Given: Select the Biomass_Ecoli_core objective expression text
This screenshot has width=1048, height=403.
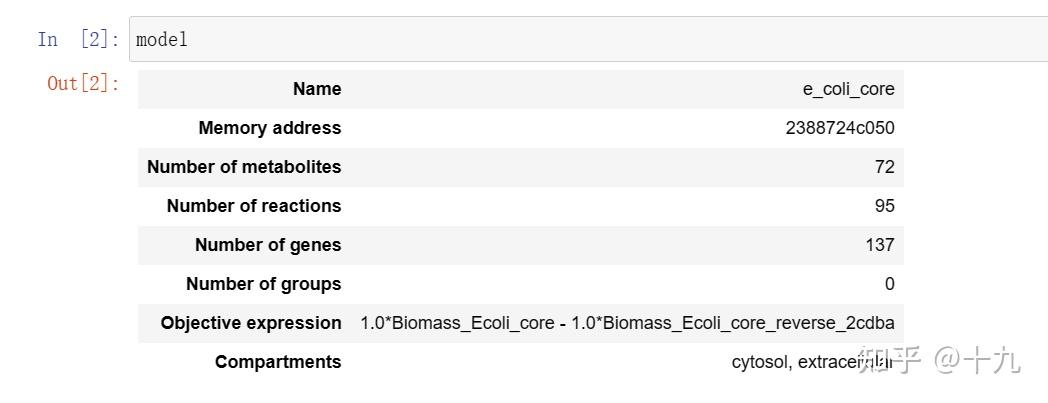Looking at the screenshot, I should point(627,323).
